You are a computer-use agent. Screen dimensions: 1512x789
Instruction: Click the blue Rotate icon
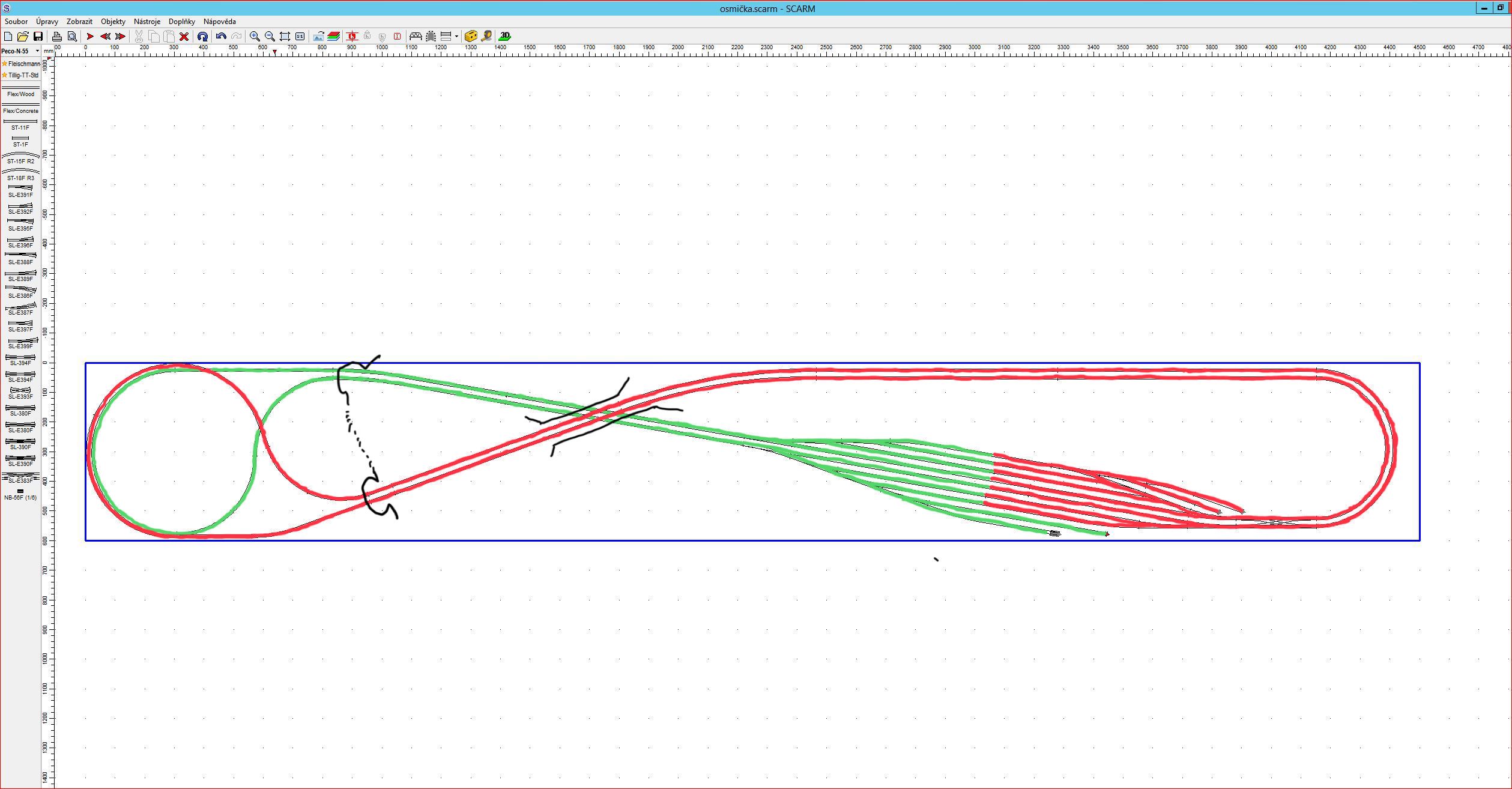[x=202, y=37]
